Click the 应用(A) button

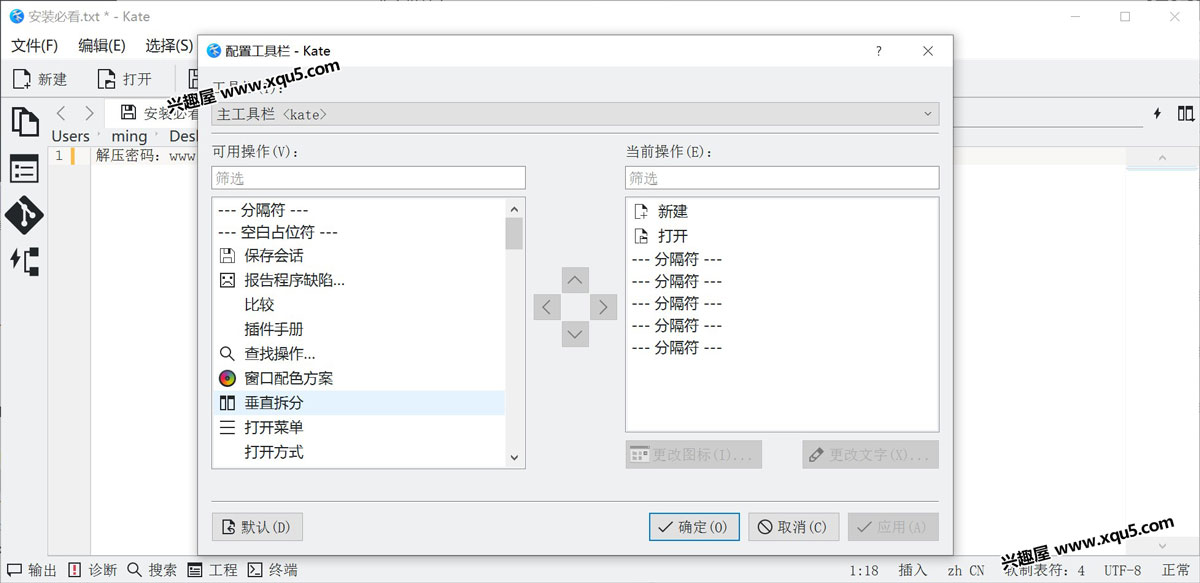pyautogui.click(x=893, y=527)
